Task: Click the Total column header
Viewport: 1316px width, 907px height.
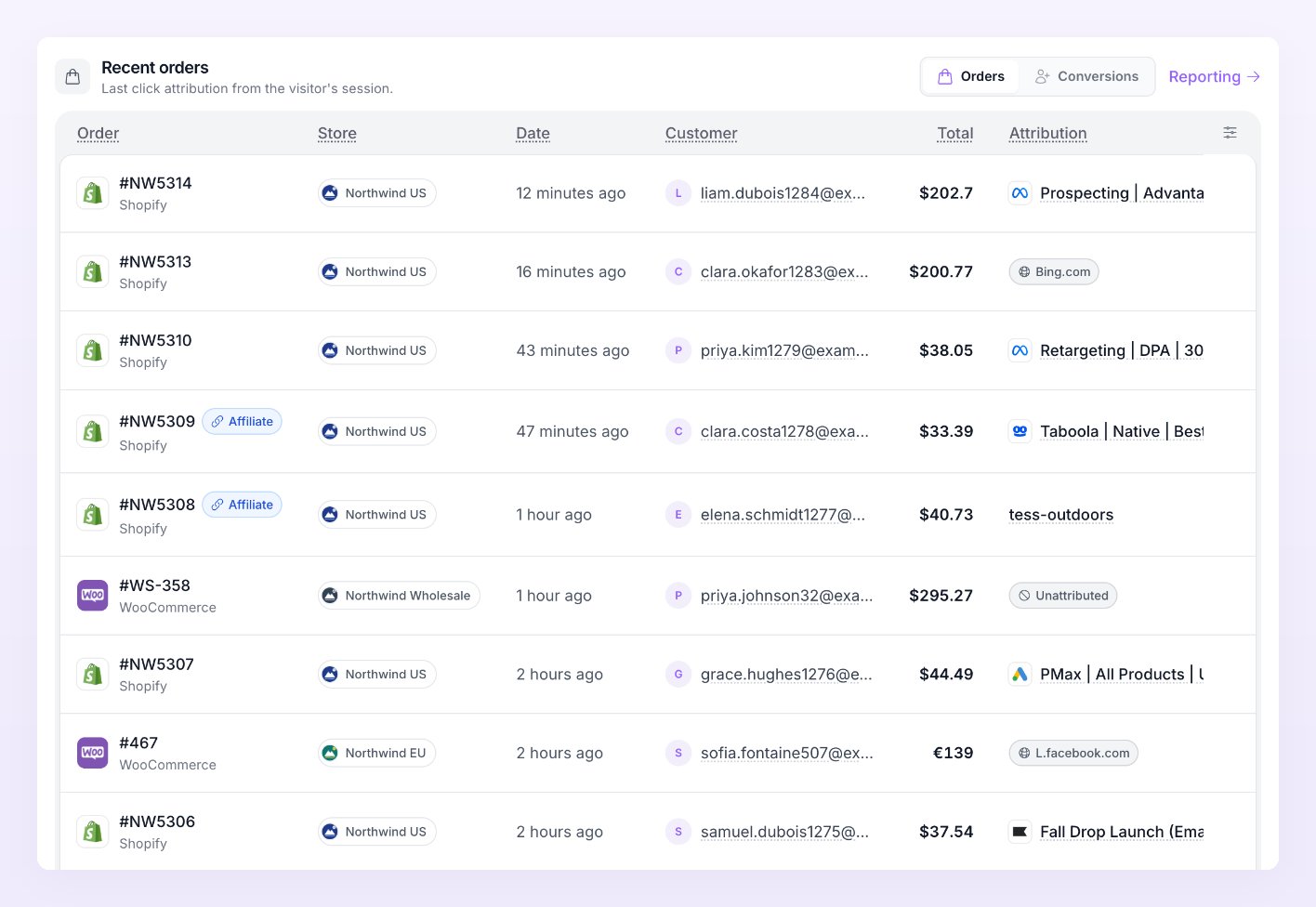Action: tap(955, 134)
